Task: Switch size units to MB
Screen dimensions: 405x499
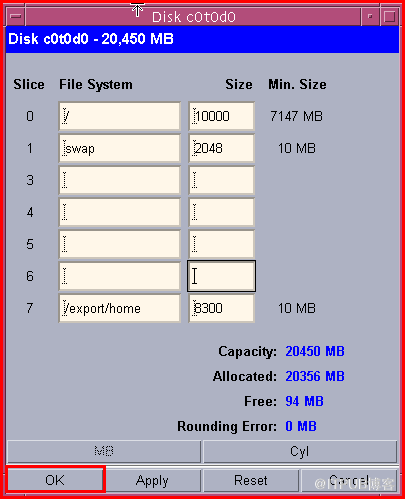Action: point(104,451)
